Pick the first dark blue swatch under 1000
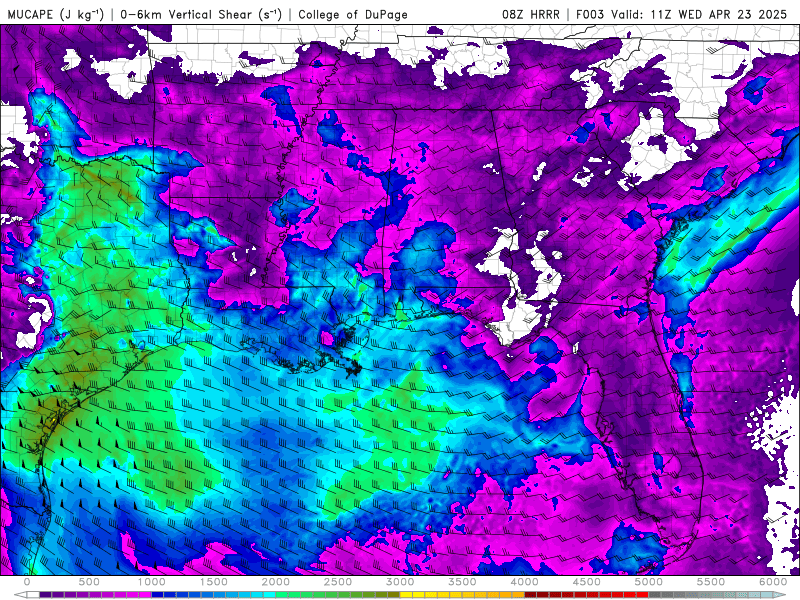This screenshot has width=800, height=600. [x=157, y=595]
